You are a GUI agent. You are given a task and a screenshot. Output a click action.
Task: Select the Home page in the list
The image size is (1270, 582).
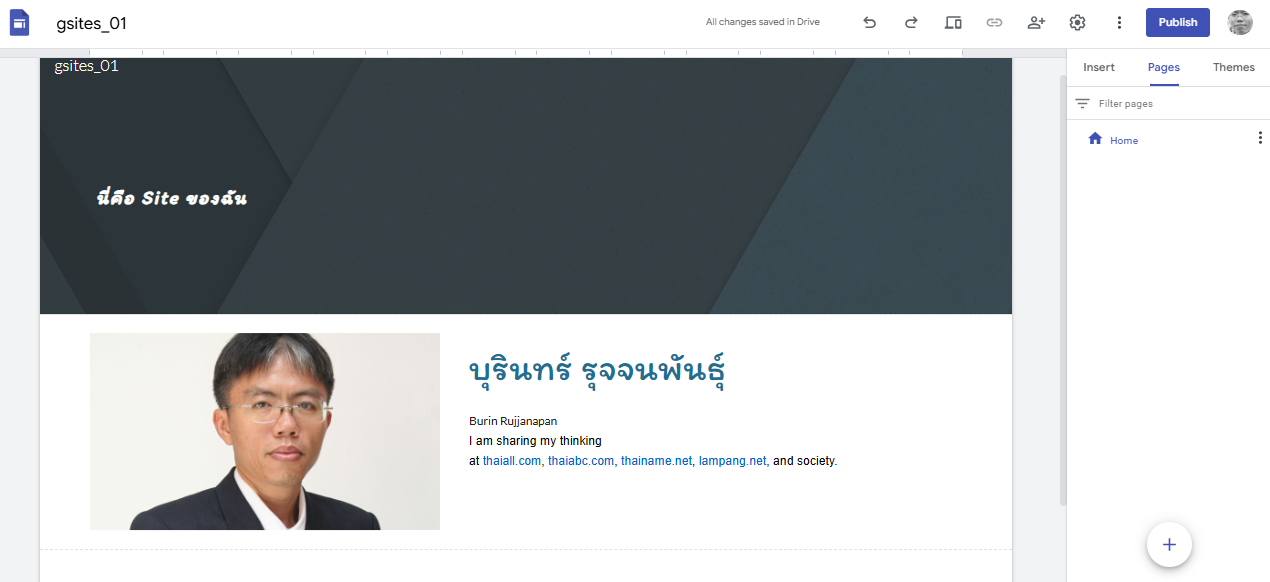1124,141
